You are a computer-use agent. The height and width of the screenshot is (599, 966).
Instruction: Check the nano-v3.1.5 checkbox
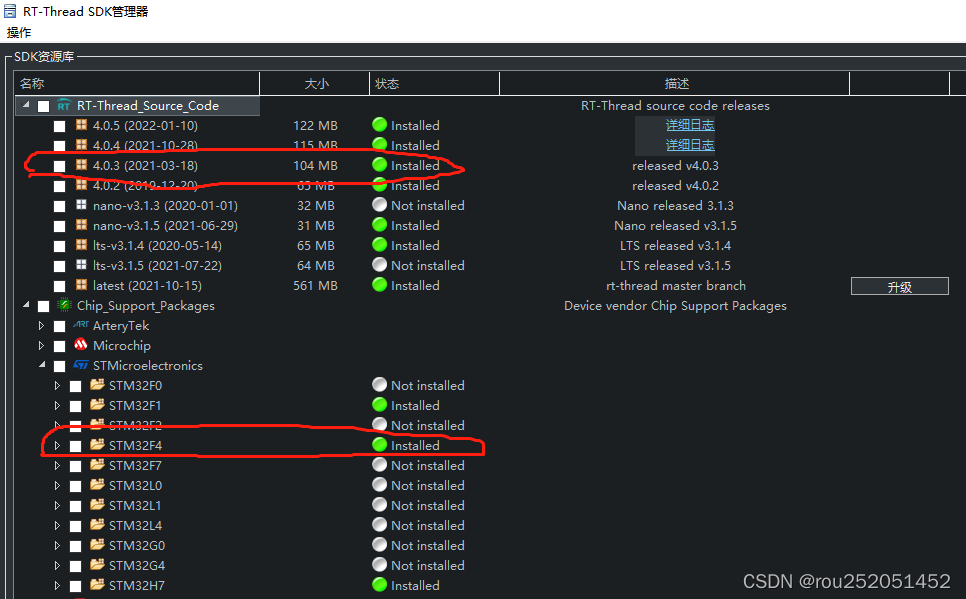point(59,226)
